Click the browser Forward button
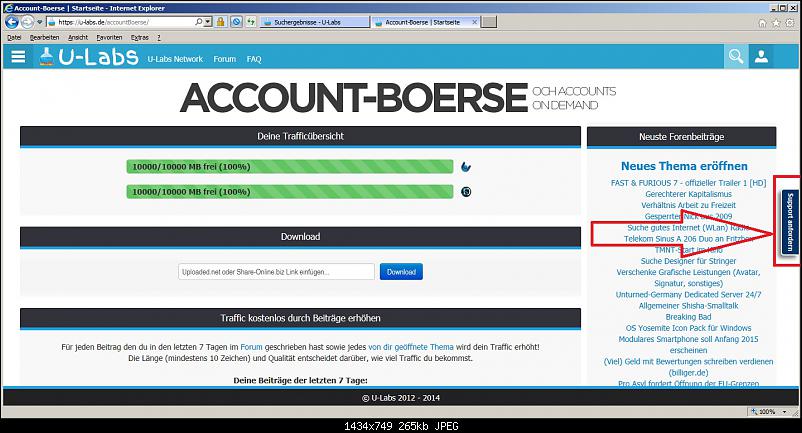Viewport: 802px width, 433px height. 27,22
